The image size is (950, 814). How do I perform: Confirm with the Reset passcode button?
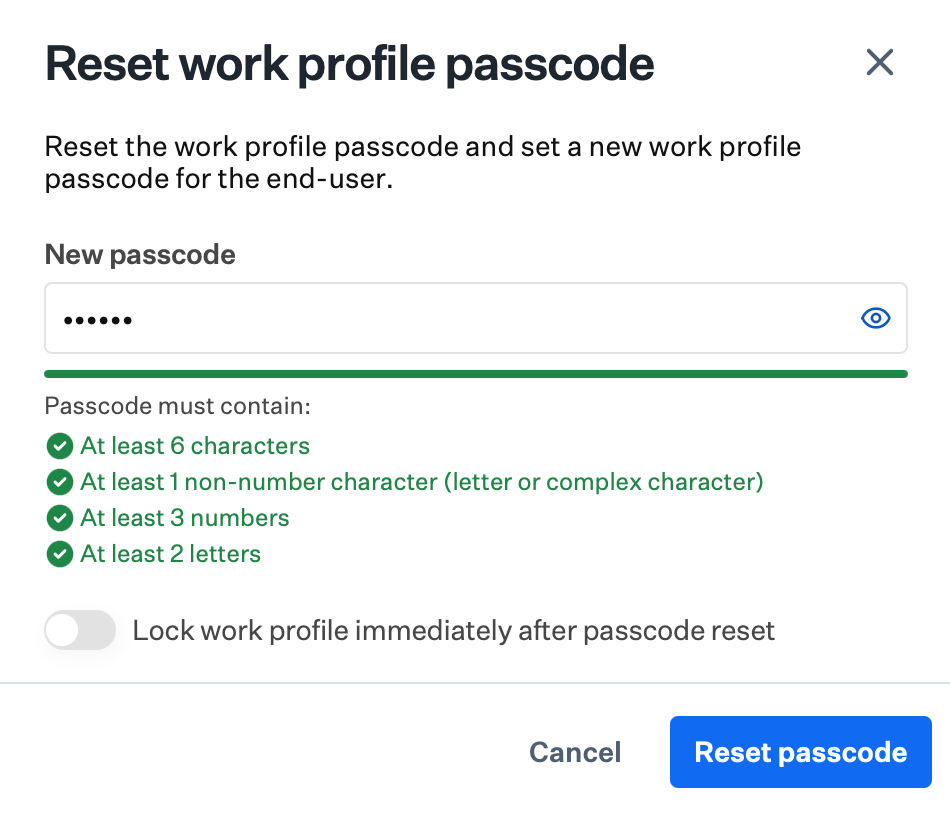tap(800, 752)
